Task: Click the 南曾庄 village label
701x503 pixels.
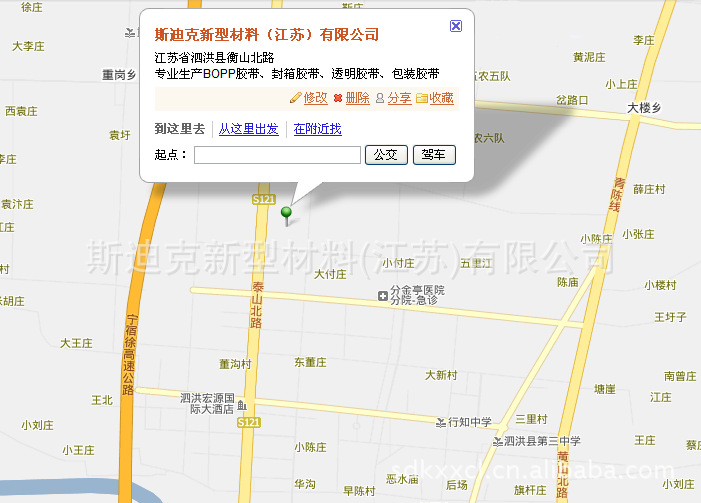Action: pos(680,376)
